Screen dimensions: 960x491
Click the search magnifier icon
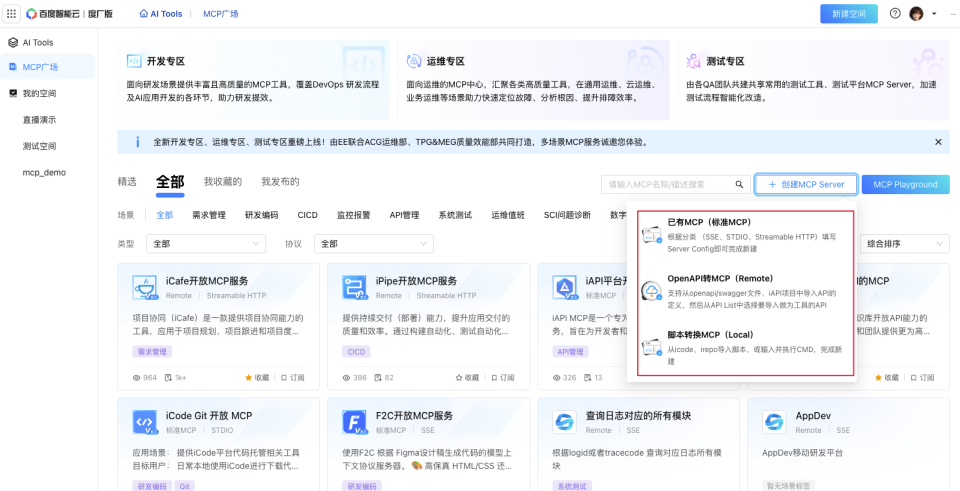click(739, 184)
